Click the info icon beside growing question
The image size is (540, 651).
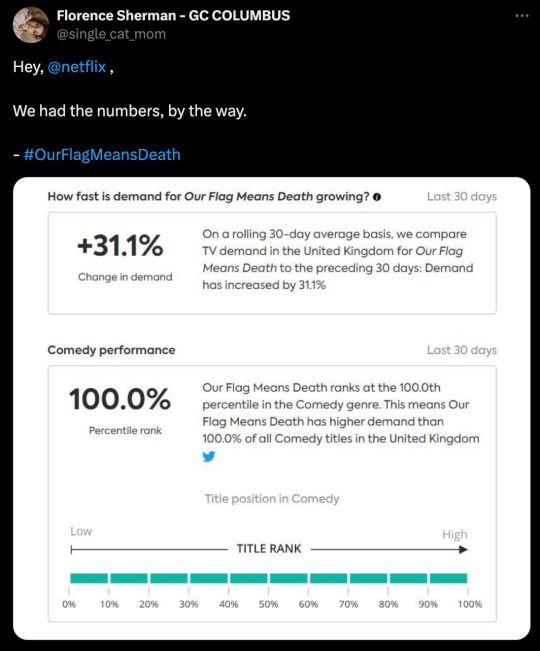point(376,197)
